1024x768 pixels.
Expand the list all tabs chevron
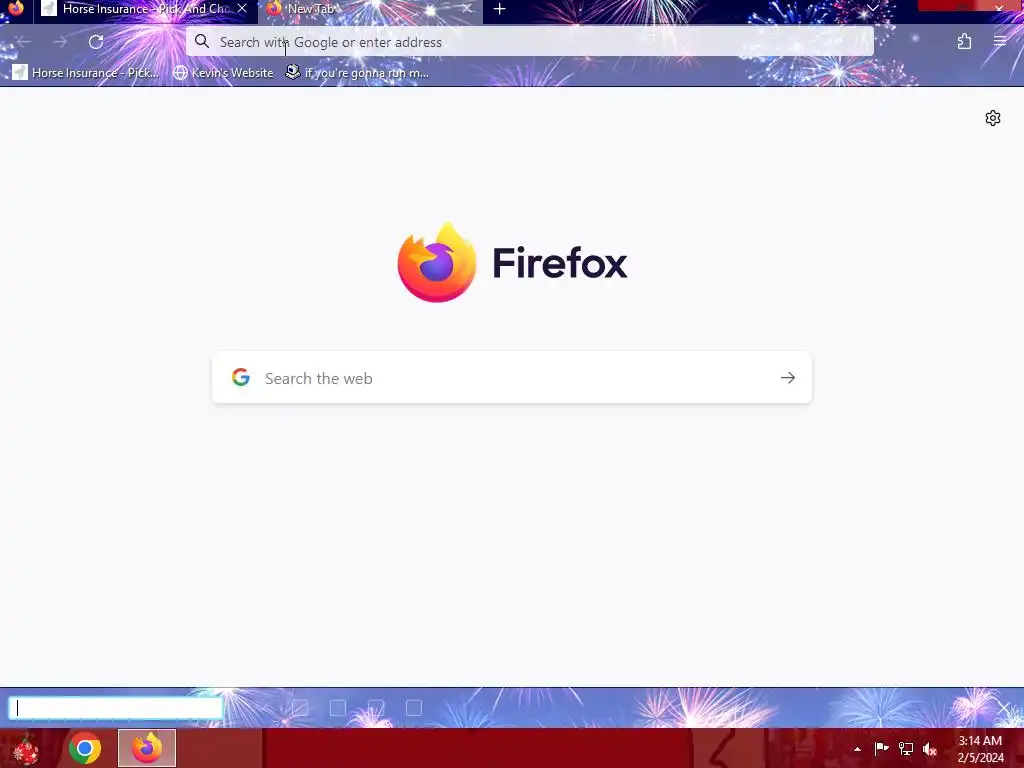872,8
